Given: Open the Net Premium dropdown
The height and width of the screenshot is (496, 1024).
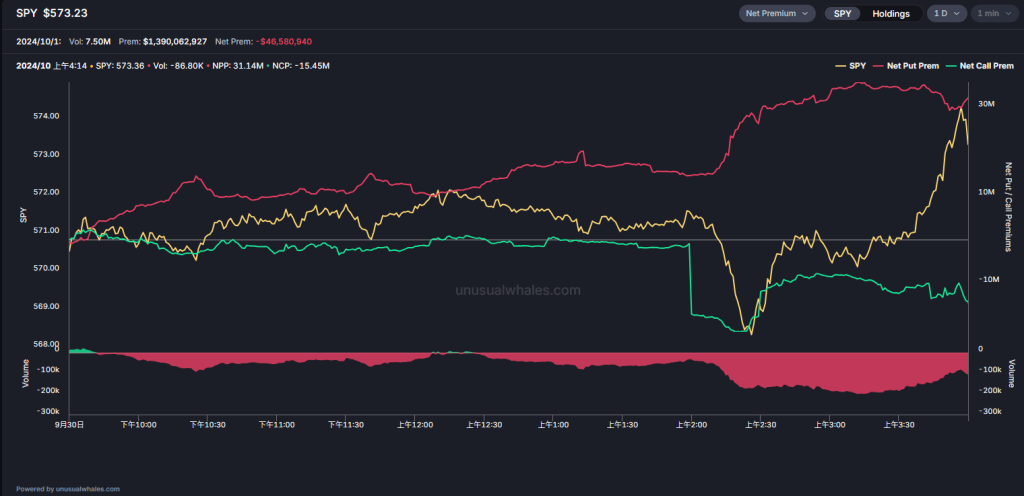Looking at the screenshot, I should [776, 14].
